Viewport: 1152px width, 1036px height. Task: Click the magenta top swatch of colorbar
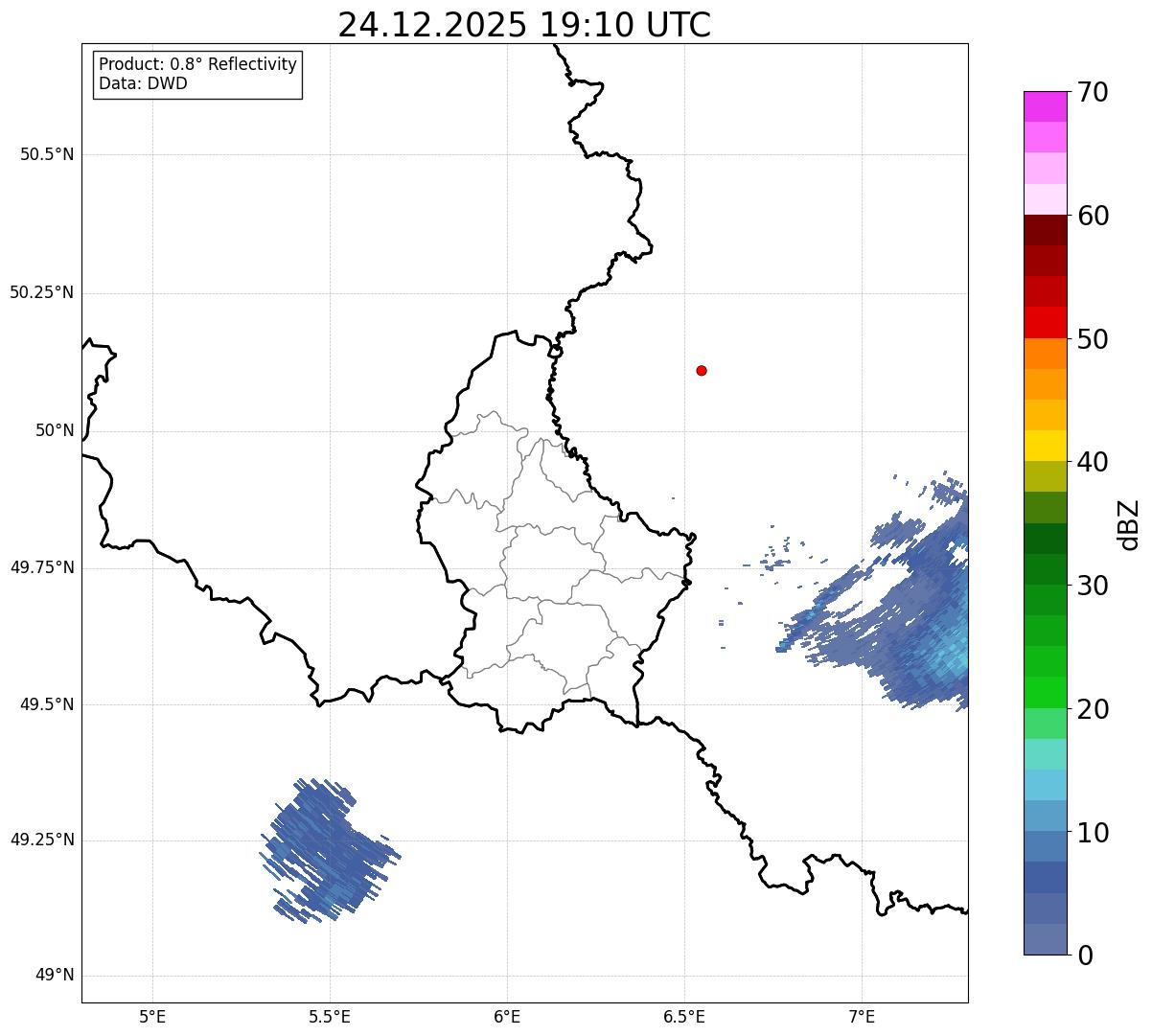click(x=1045, y=106)
